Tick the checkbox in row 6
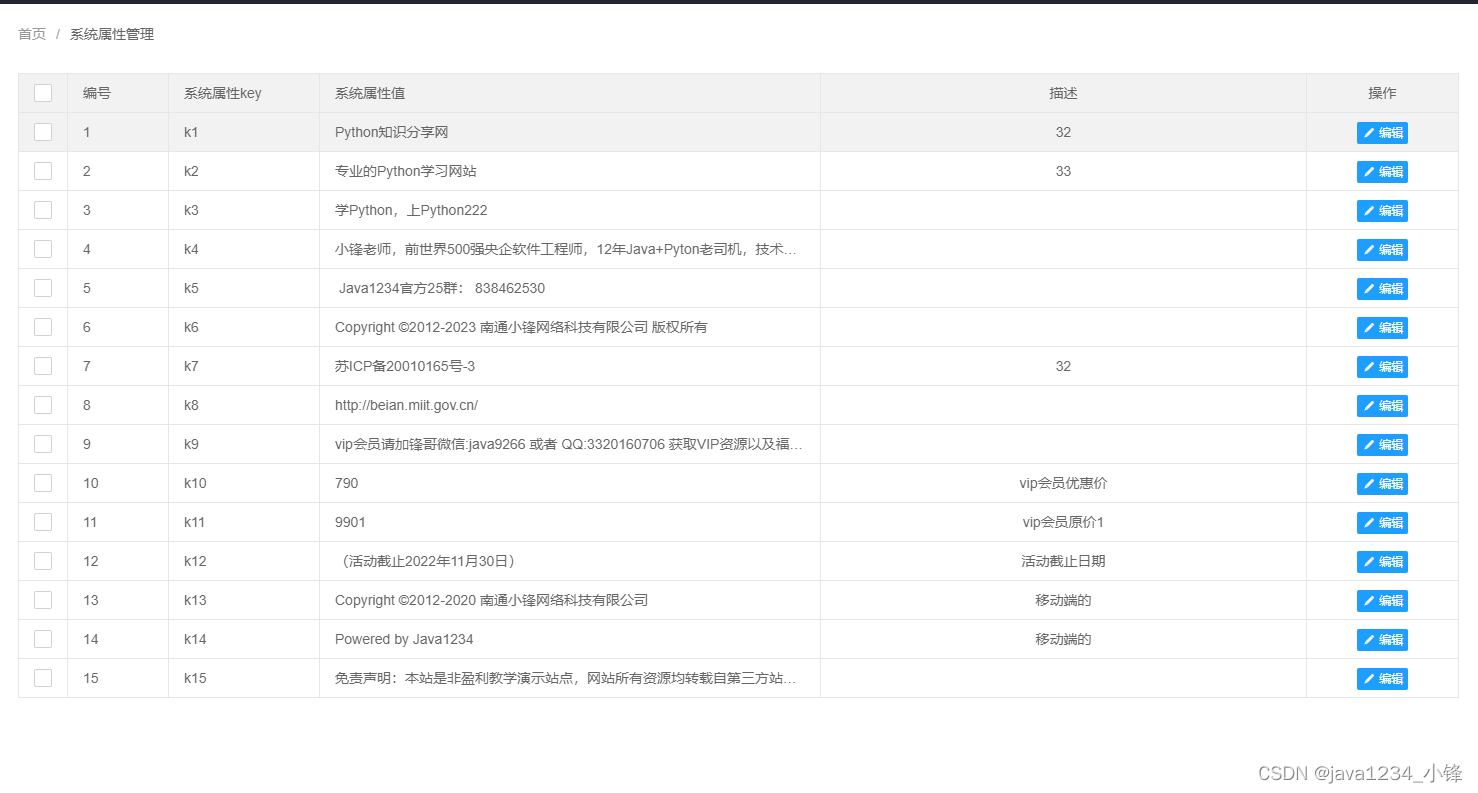The image size is (1478, 793). point(43,327)
